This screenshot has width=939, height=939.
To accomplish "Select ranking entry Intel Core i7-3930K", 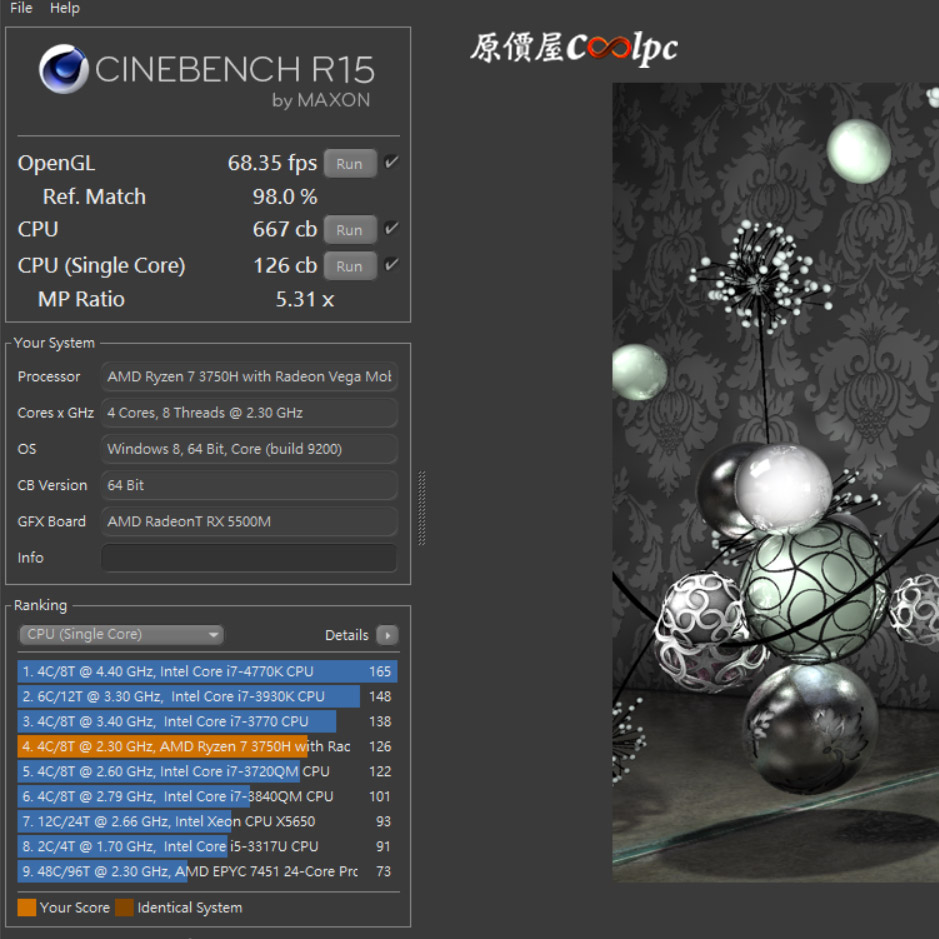I will pyautogui.click(x=207, y=696).
